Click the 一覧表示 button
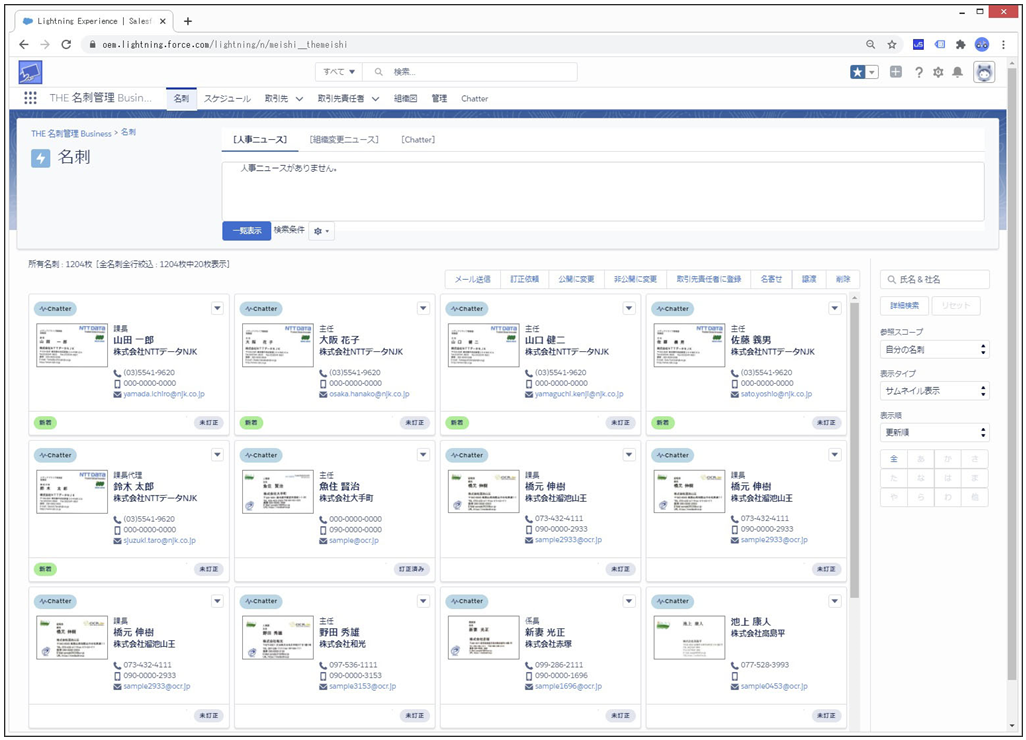 click(247, 231)
